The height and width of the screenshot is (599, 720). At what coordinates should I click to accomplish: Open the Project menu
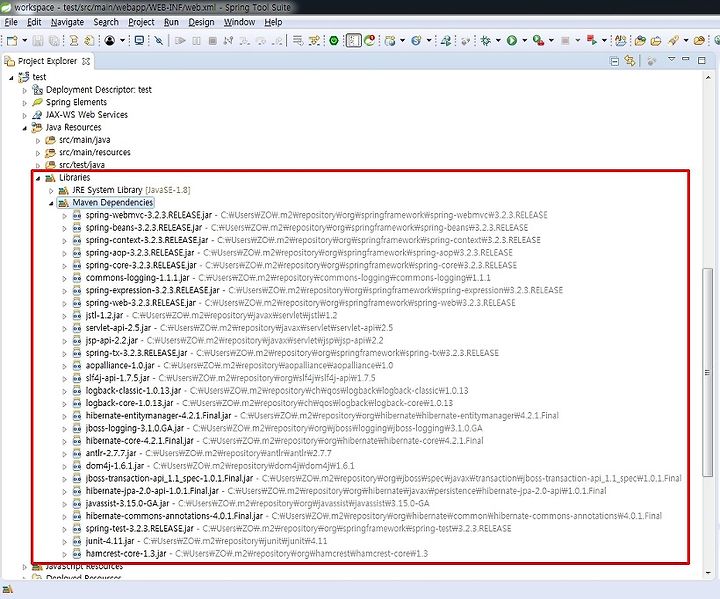[x=141, y=22]
